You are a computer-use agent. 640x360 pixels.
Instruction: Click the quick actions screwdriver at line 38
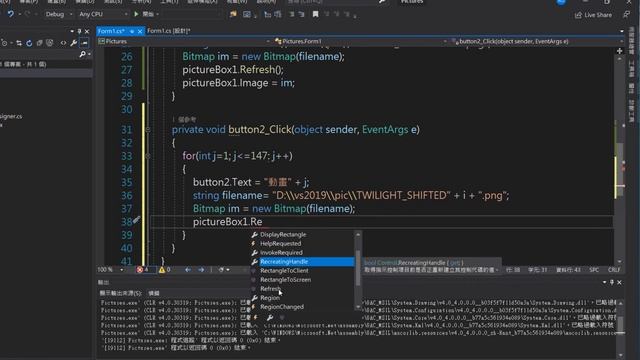click(x=137, y=220)
